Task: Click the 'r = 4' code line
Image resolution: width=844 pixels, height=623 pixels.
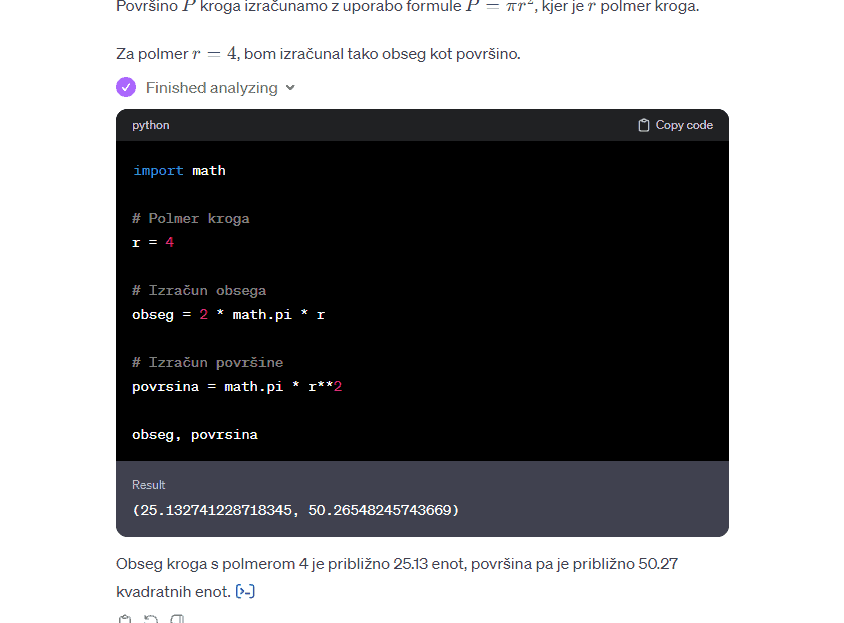Action: point(153,242)
